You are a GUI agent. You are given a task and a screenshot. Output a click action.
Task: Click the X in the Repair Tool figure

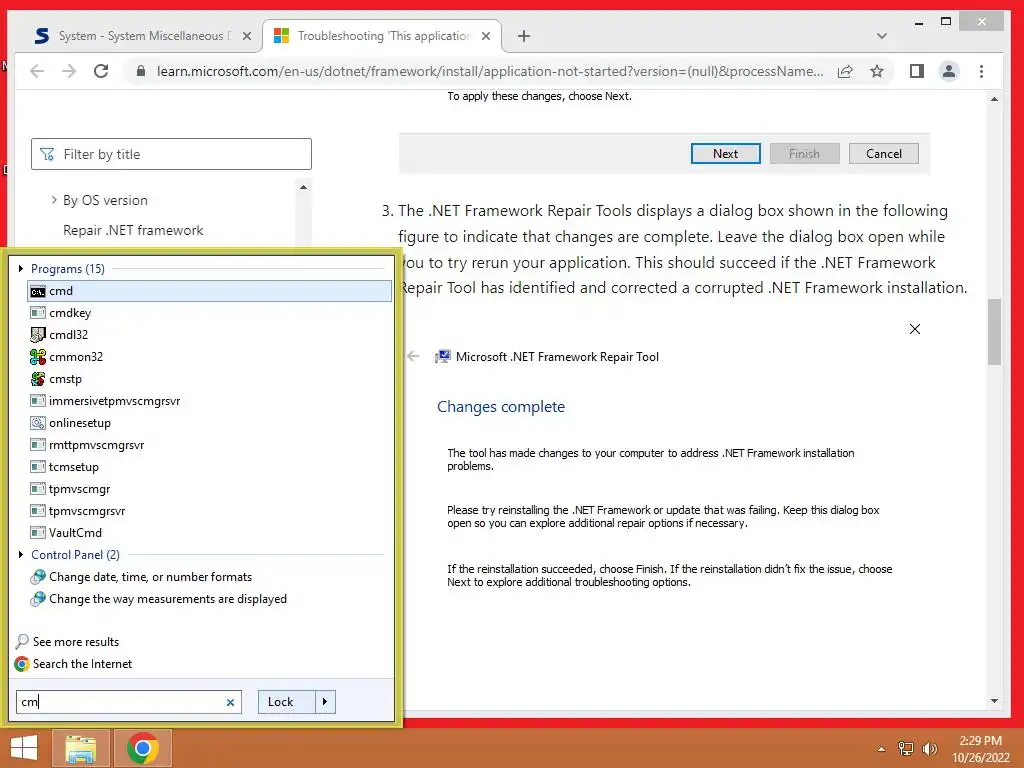[x=915, y=329]
